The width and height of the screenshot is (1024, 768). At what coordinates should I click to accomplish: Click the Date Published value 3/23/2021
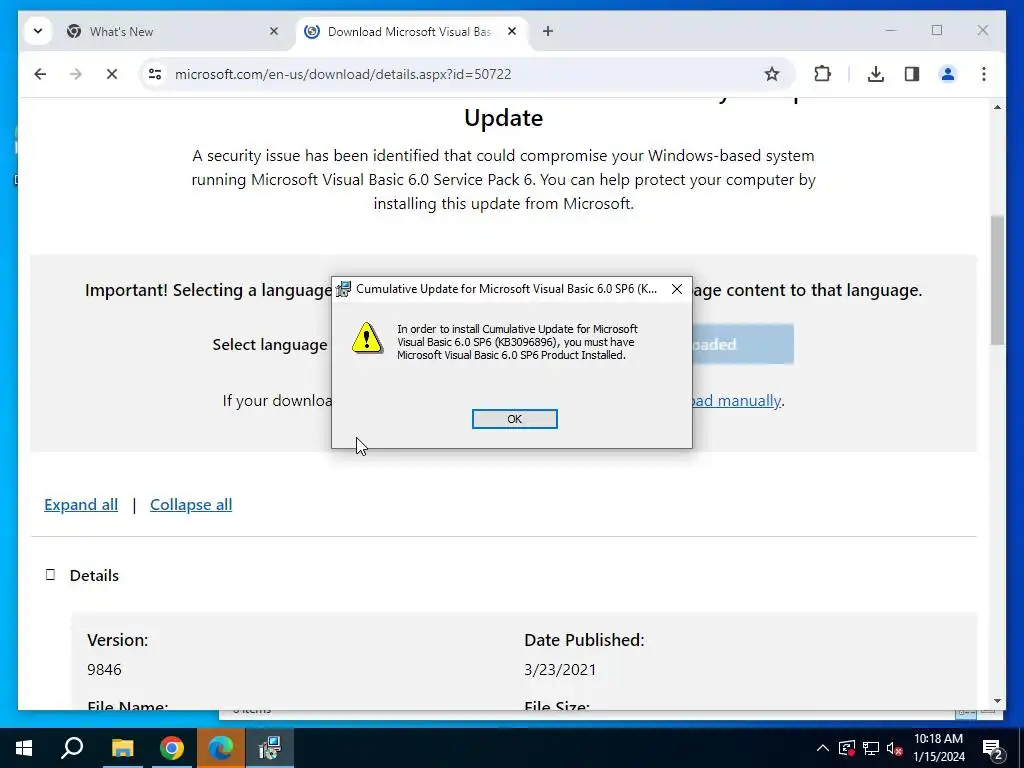click(560, 669)
